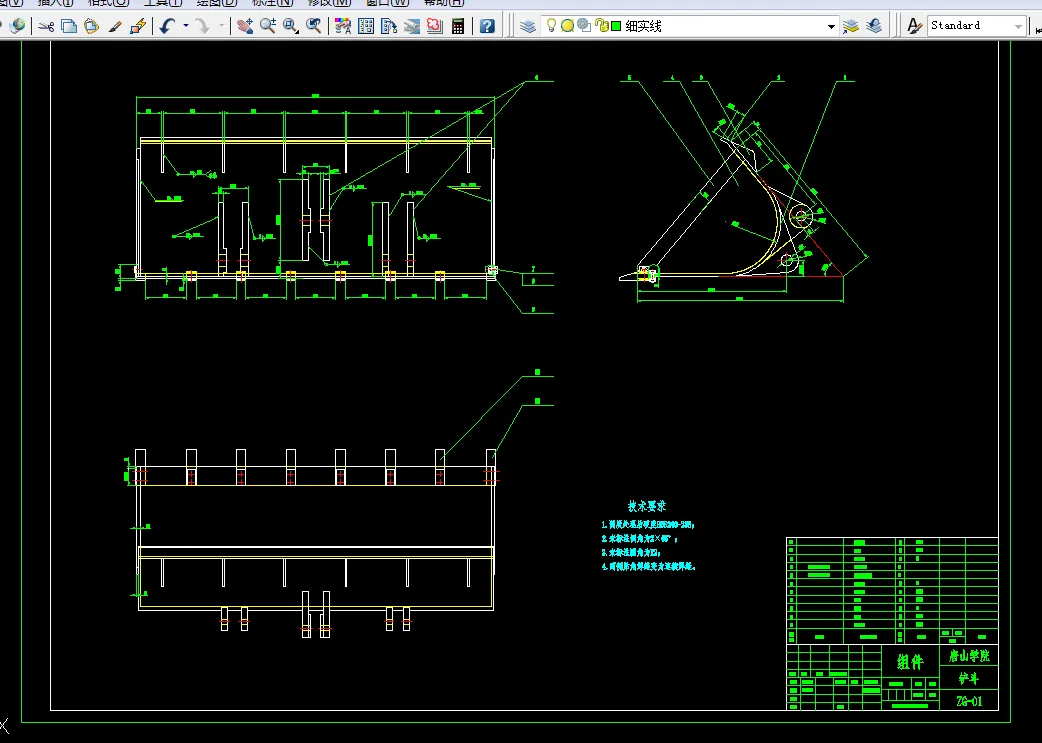The image size is (1042, 743).
Task: Open the Layer Properties Manager icon
Action: [528, 26]
